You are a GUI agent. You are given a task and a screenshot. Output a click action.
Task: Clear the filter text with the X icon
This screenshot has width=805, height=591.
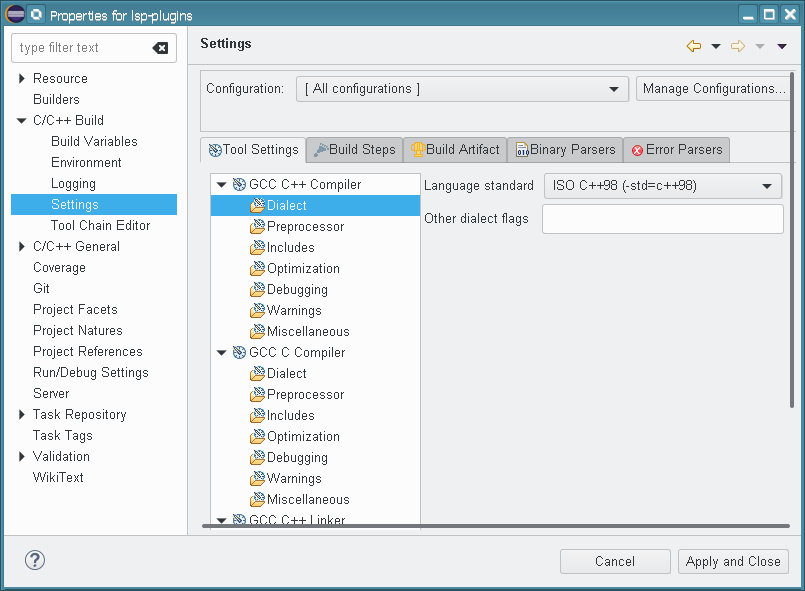point(160,48)
